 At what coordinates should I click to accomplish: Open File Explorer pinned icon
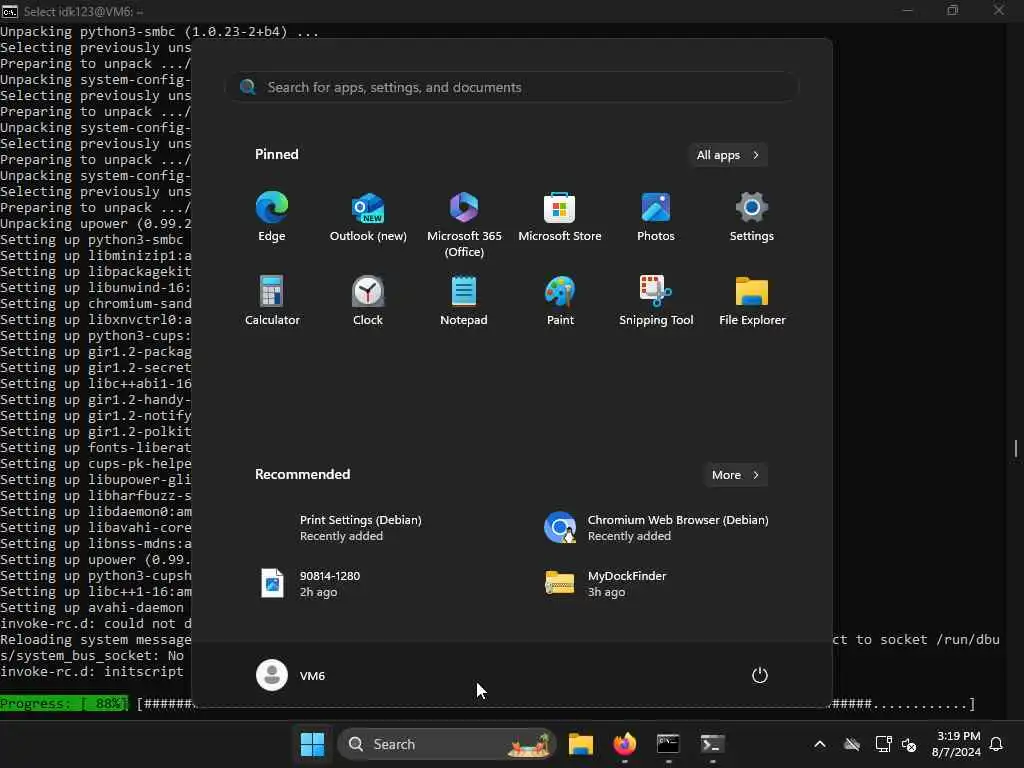[752, 301]
